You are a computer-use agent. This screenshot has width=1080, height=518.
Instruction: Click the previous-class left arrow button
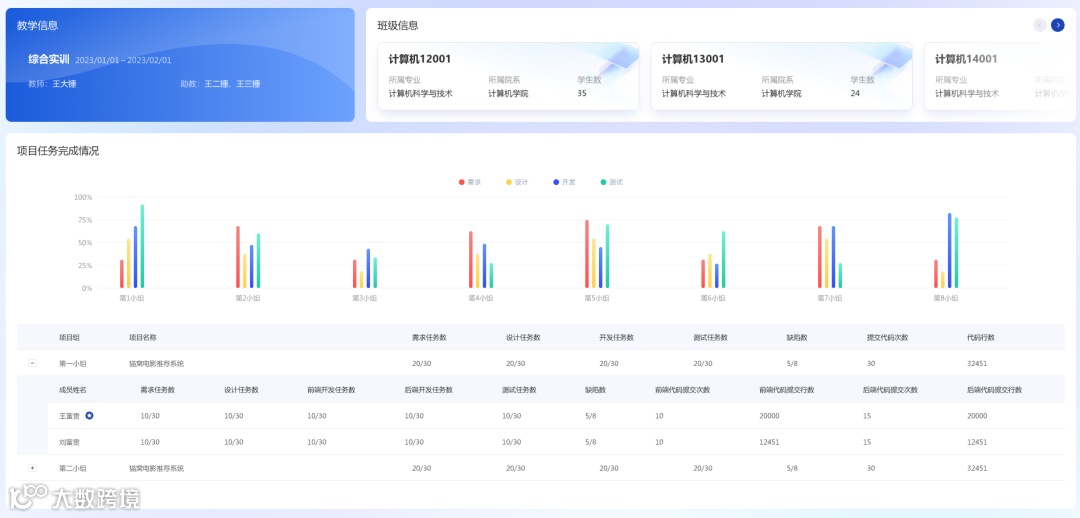[x=1040, y=25]
